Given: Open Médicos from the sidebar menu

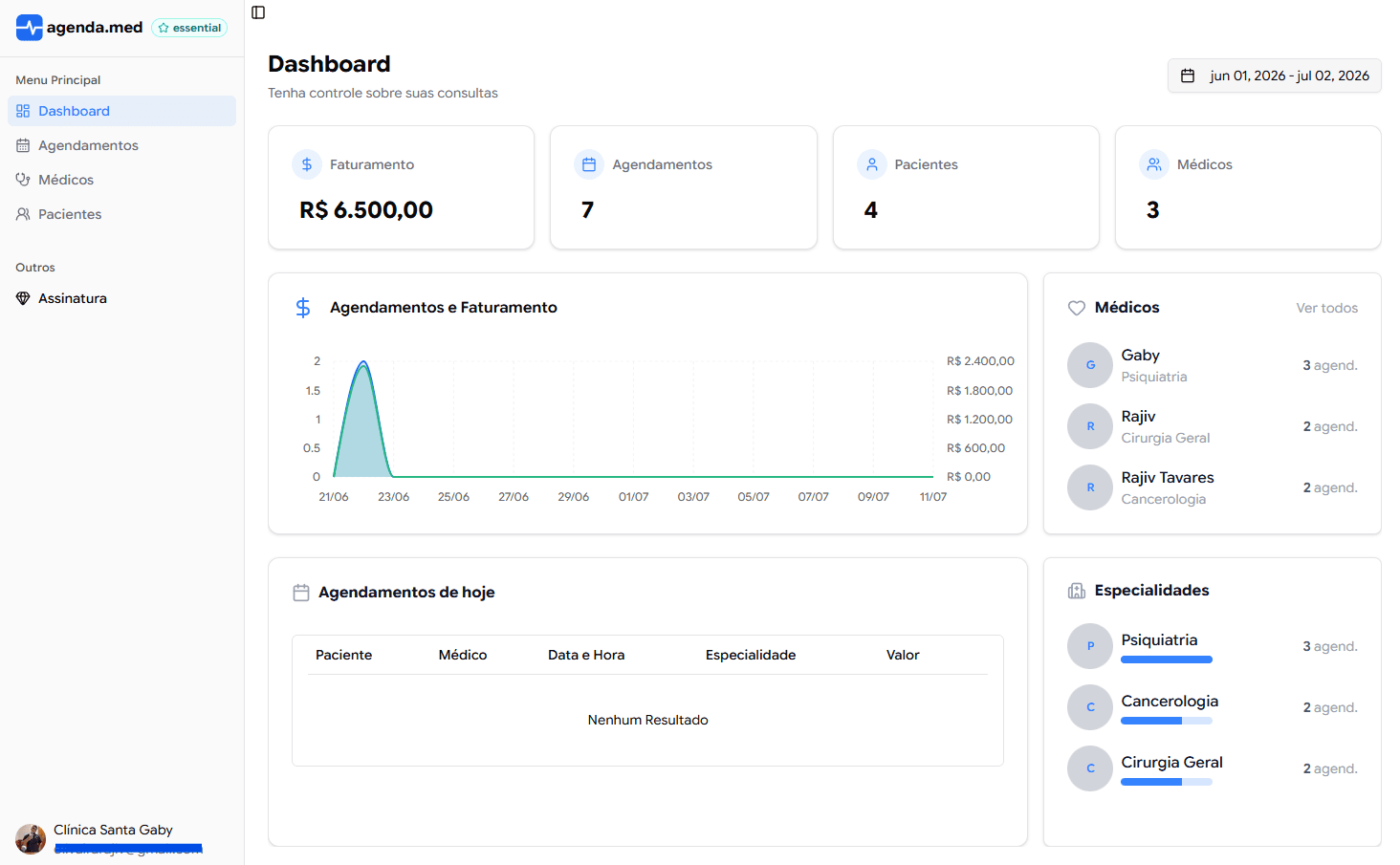Looking at the screenshot, I should tap(121, 180).
